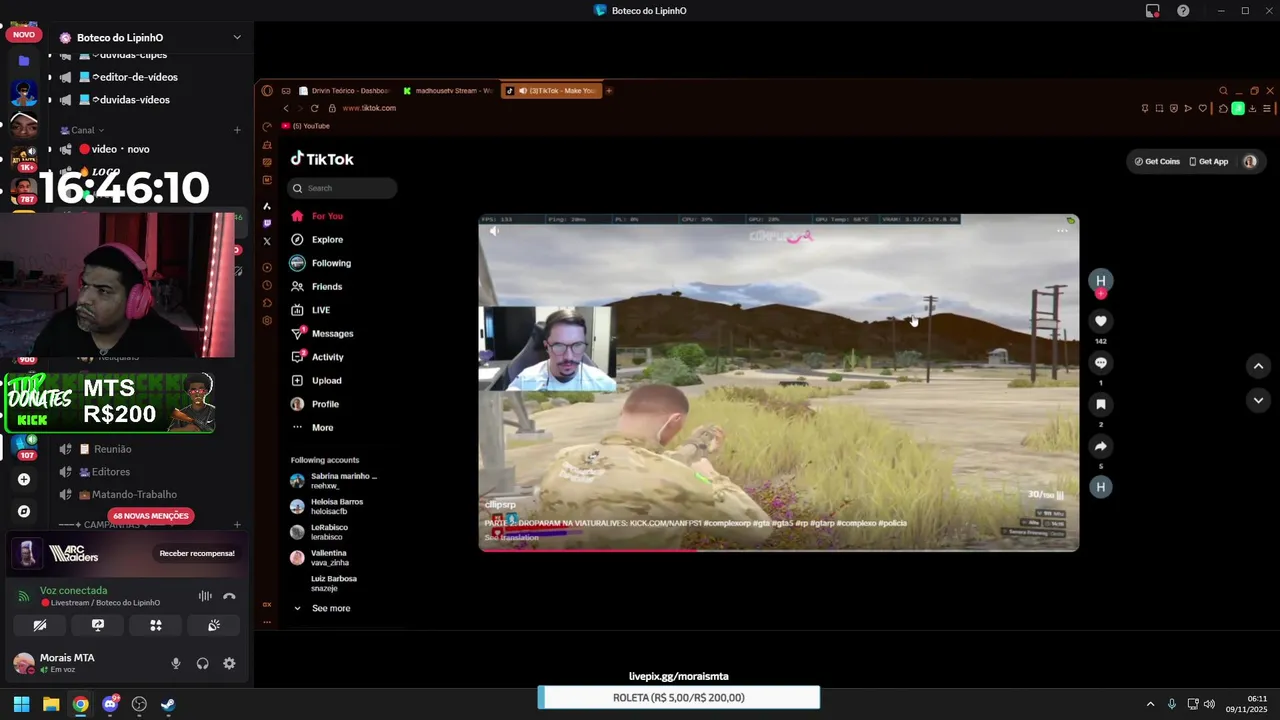Open Luiz Barbosa's account

[x=334, y=583]
